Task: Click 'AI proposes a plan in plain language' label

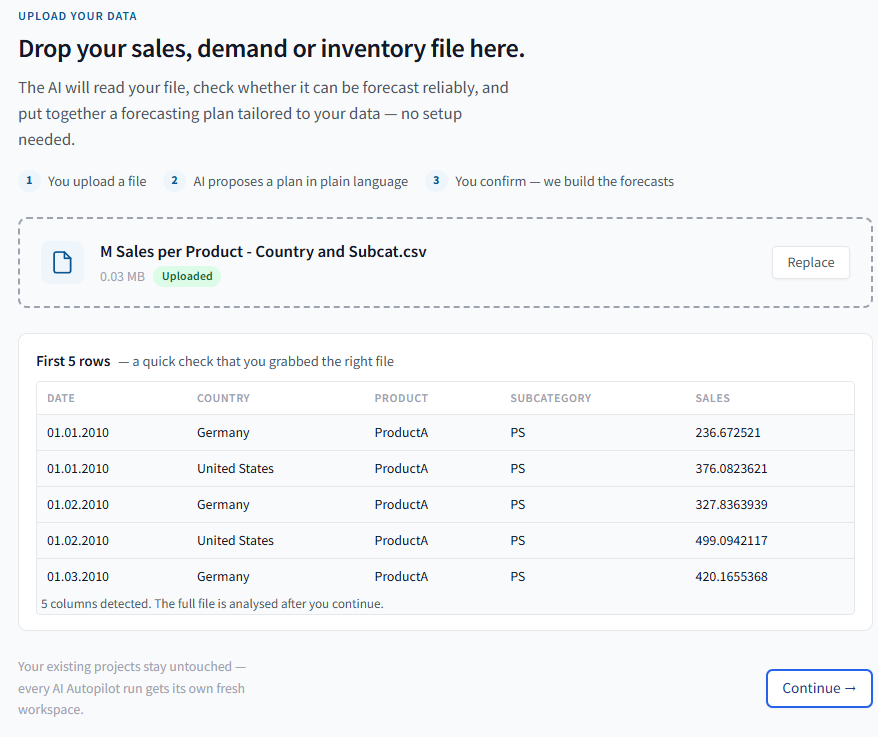Action: (x=301, y=181)
